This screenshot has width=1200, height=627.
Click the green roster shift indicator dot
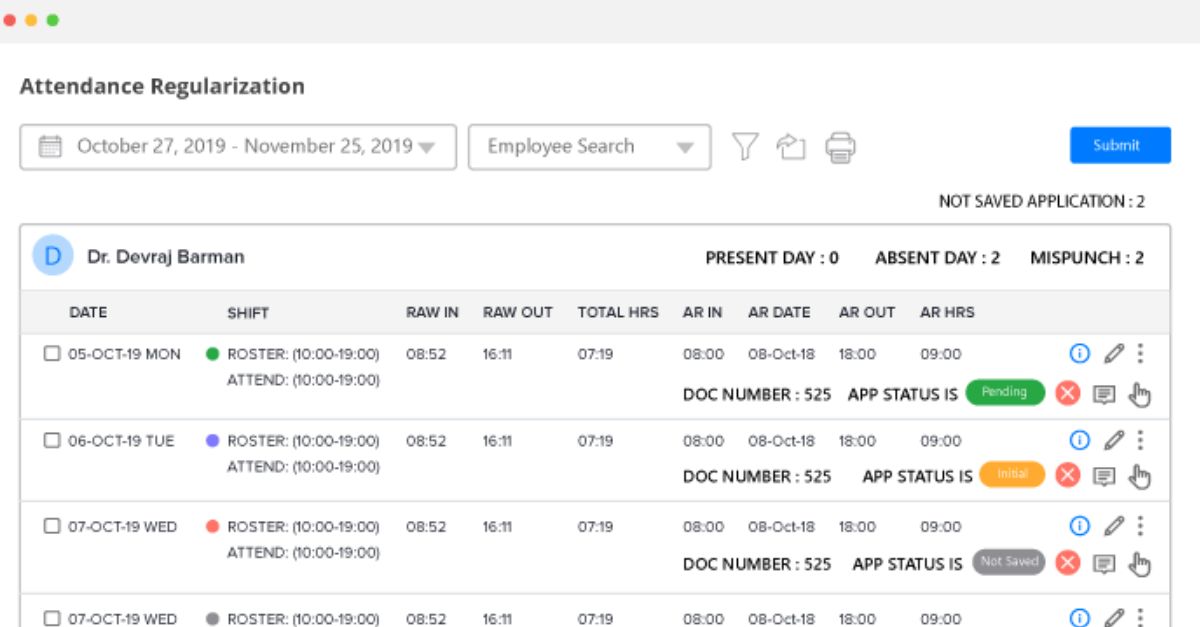[212, 354]
